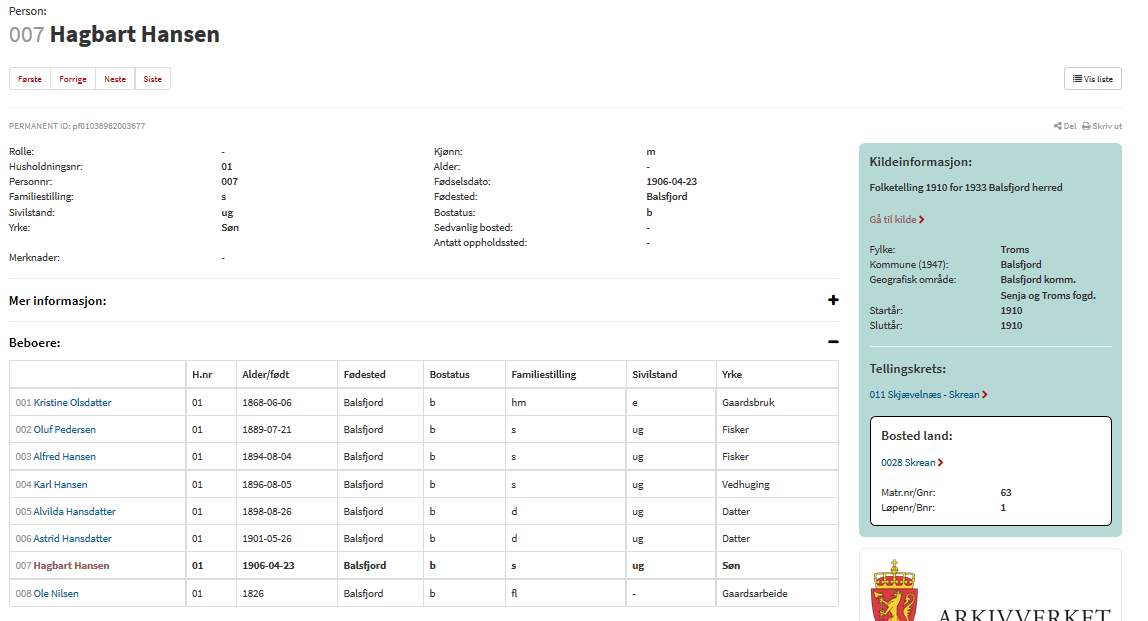Viewport: 1148px width, 621px height.
Task: Select resident Oluf Pedersen
Action: [65, 430]
